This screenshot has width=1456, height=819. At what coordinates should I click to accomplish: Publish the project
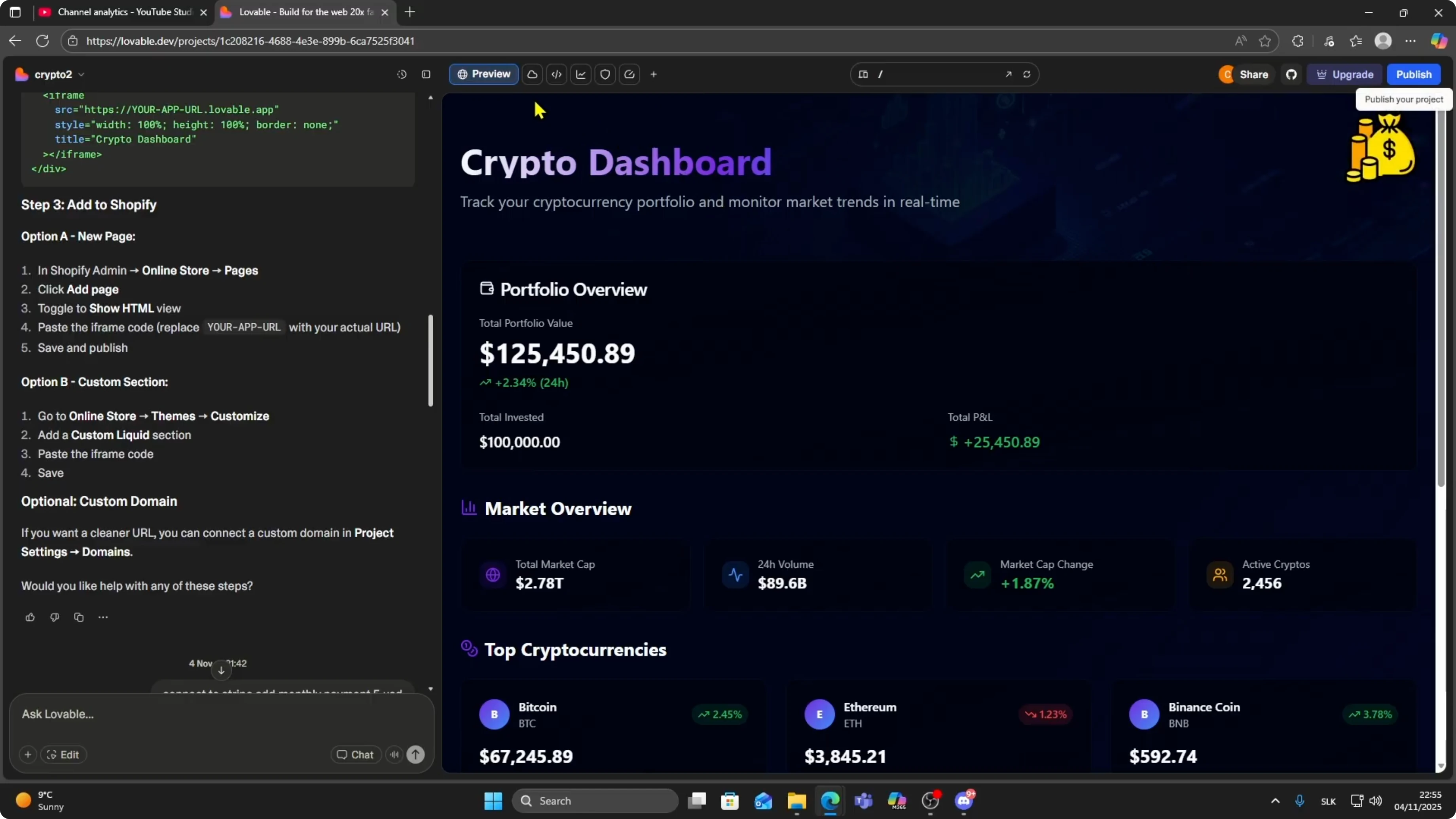pos(1414,75)
